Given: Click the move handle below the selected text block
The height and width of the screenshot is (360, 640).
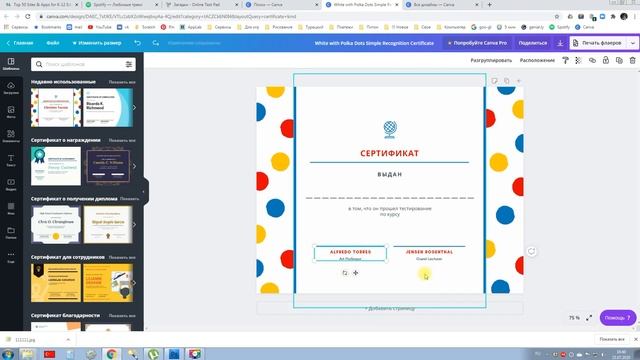Looking at the screenshot, I should pyautogui.click(x=356, y=273).
